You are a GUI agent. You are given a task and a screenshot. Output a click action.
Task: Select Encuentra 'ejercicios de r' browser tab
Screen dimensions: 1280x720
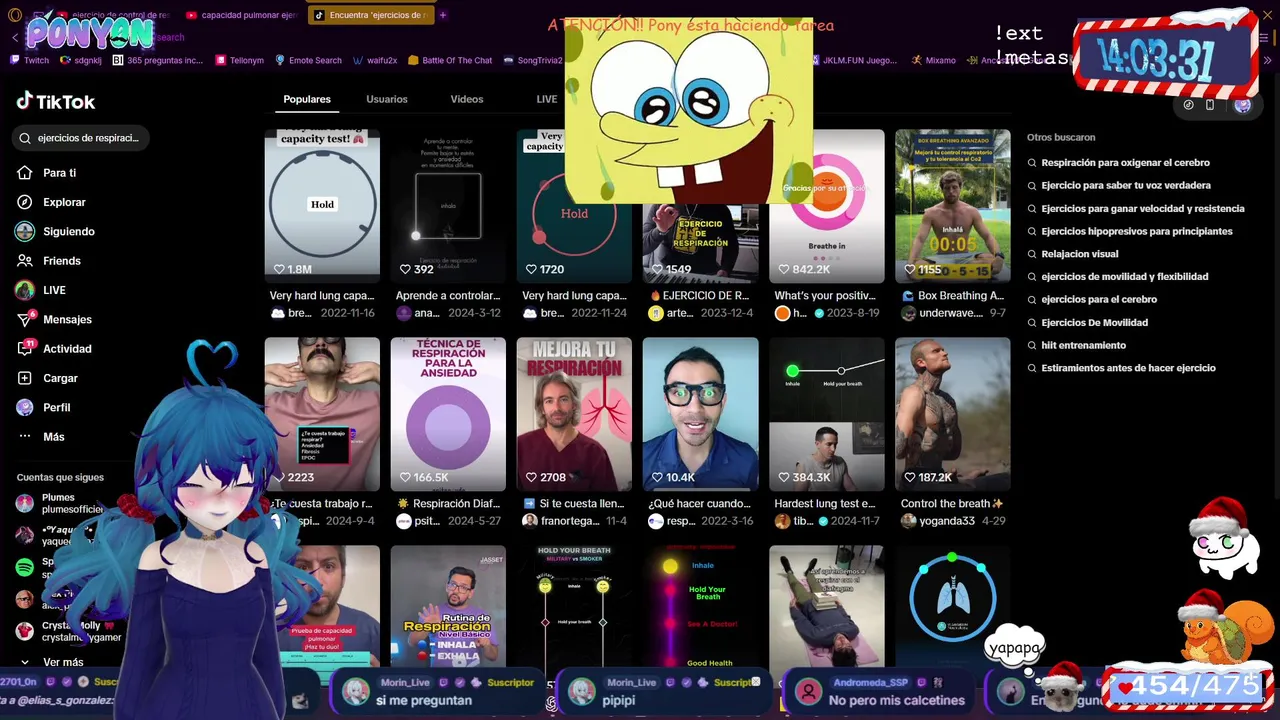pos(369,15)
